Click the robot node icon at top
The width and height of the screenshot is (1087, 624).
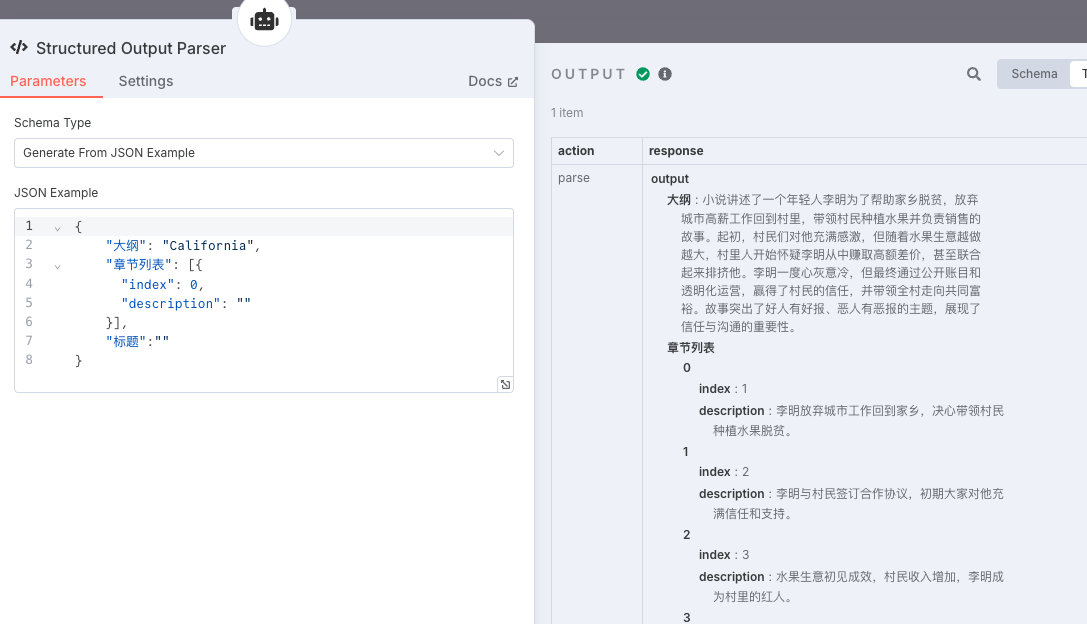pos(264,20)
